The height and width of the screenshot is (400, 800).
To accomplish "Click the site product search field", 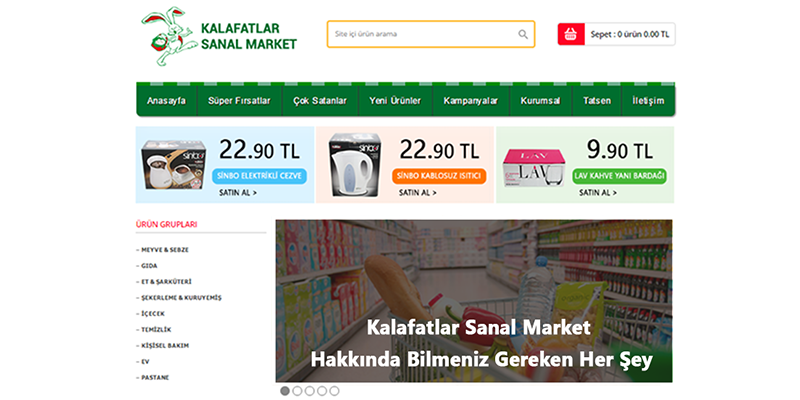I will coord(431,34).
